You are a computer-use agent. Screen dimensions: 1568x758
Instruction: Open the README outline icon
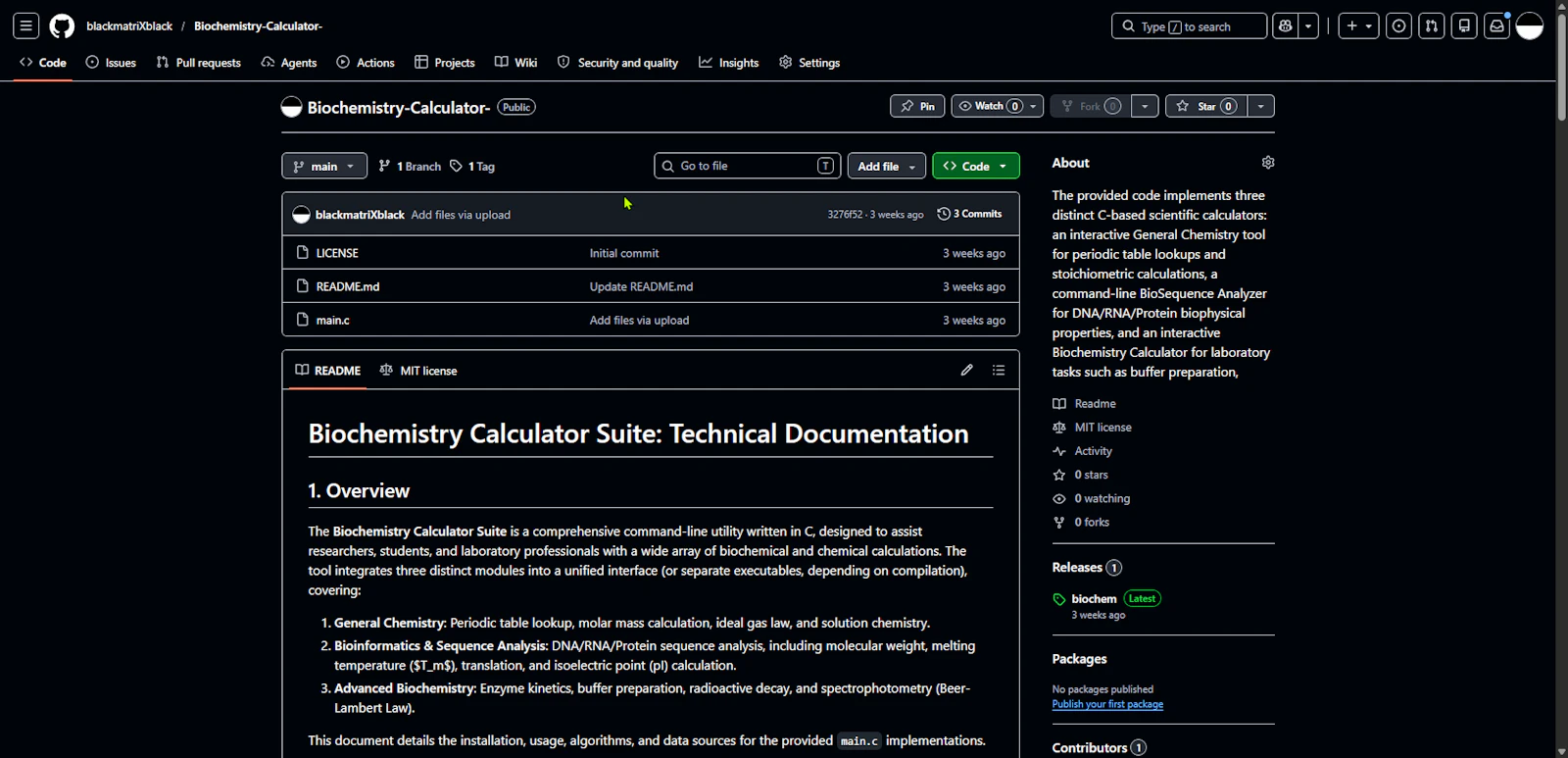click(999, 370)
